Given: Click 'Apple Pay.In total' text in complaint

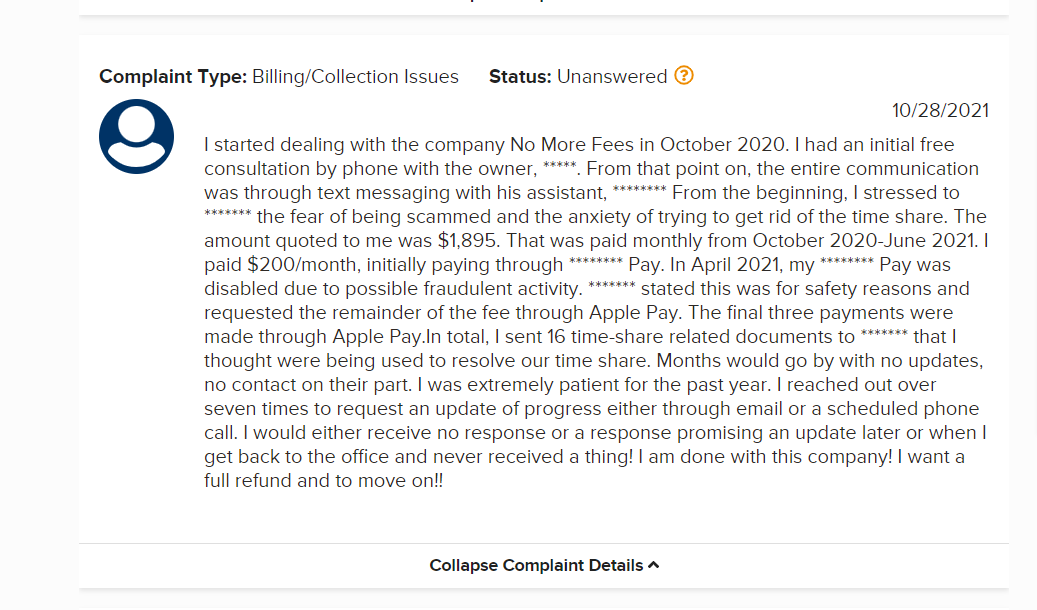Looking at the screenshot, I should click(x=393, y=337).
